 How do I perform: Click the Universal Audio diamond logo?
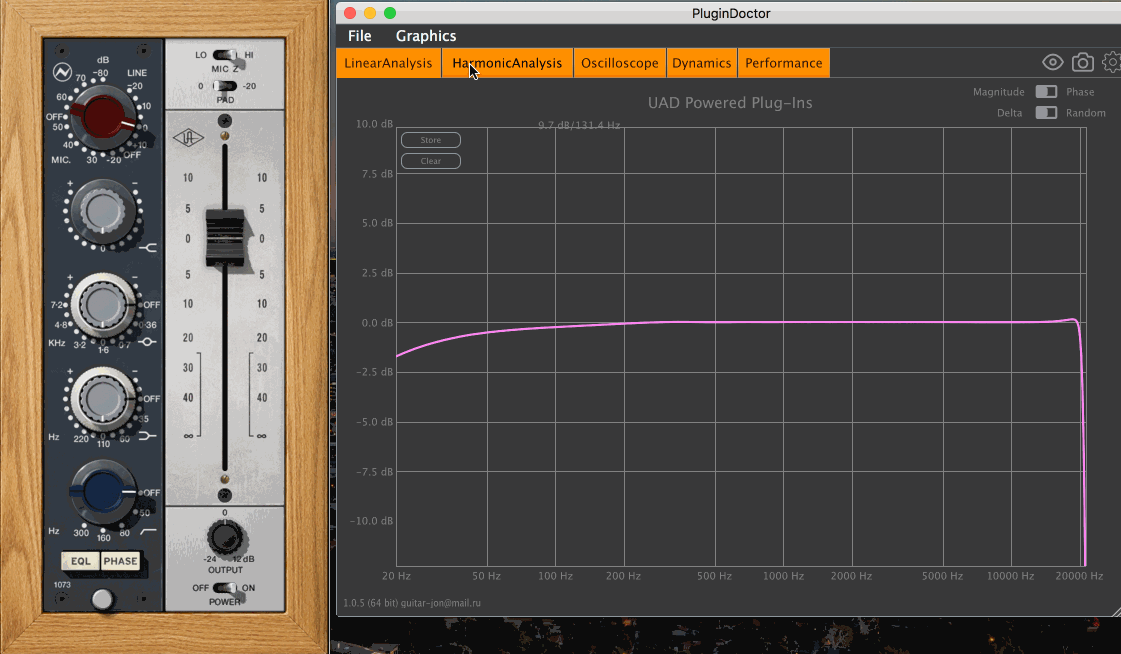[188, 137]
